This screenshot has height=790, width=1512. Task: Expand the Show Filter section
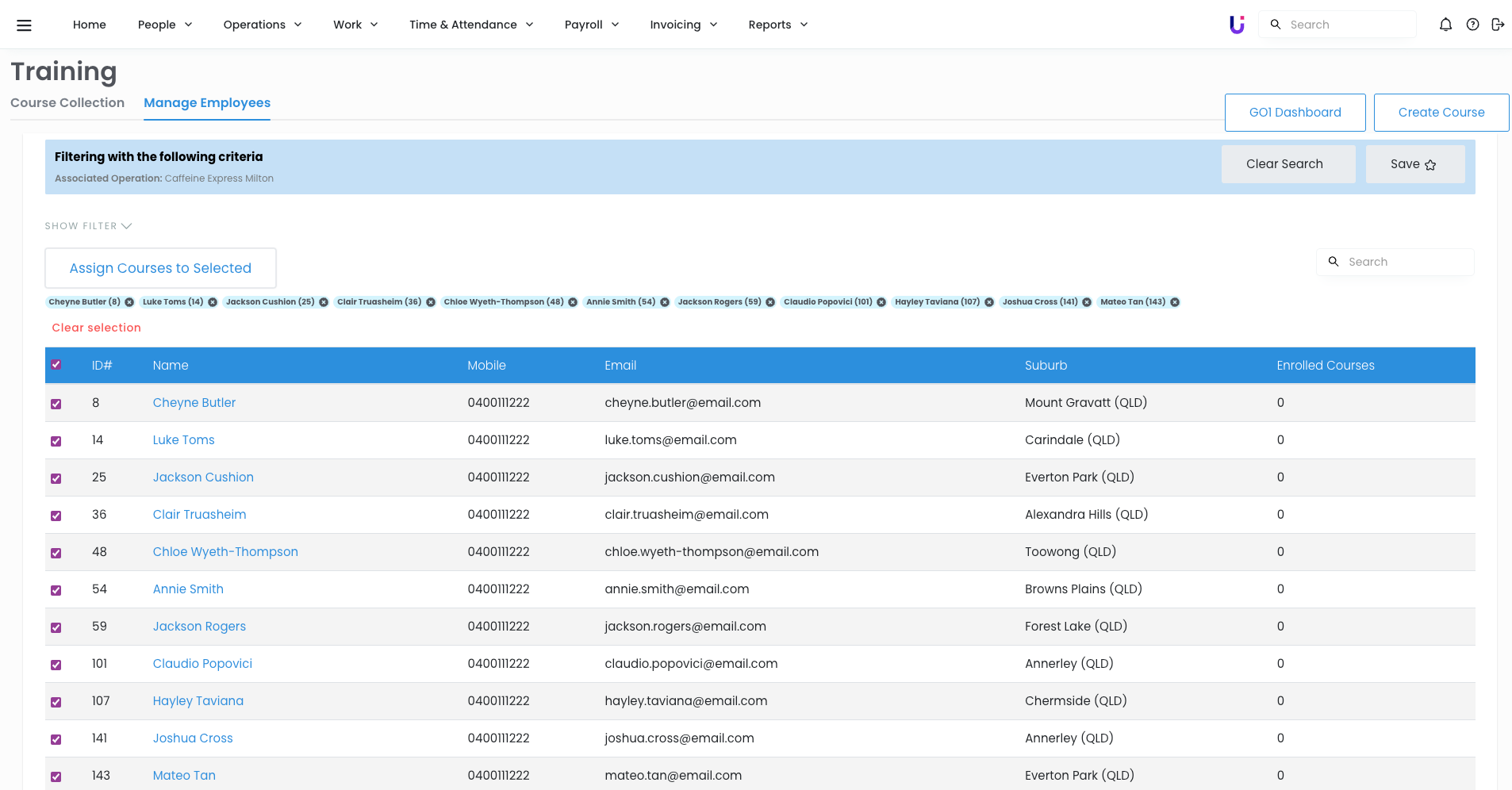pos(88,226)
